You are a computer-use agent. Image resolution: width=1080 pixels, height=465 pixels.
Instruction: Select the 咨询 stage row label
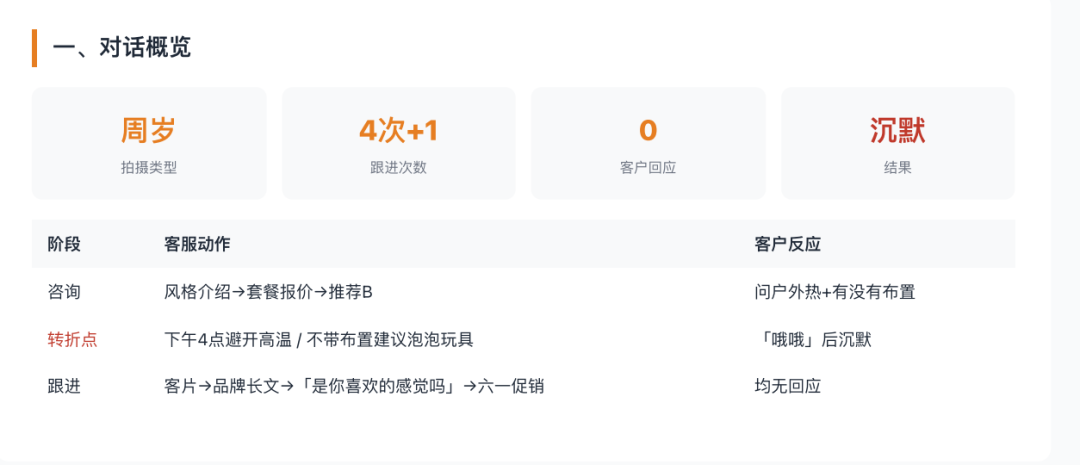(x=64, y=292)
